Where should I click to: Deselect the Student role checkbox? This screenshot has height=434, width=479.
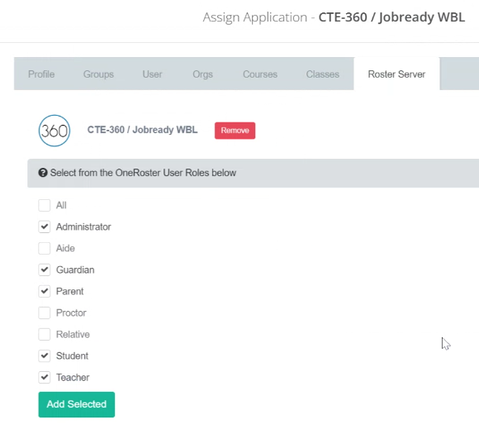[x=44, y=356]
